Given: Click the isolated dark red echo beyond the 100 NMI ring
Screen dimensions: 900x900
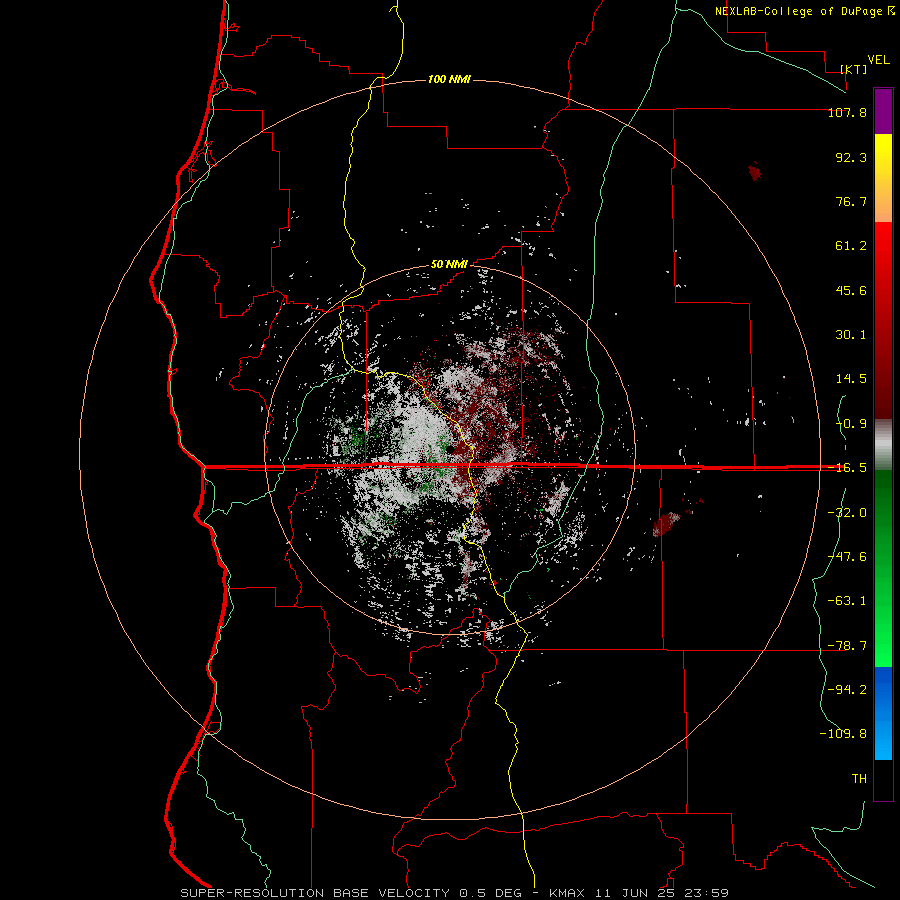Looking at the screenshot, I should 755,171.
